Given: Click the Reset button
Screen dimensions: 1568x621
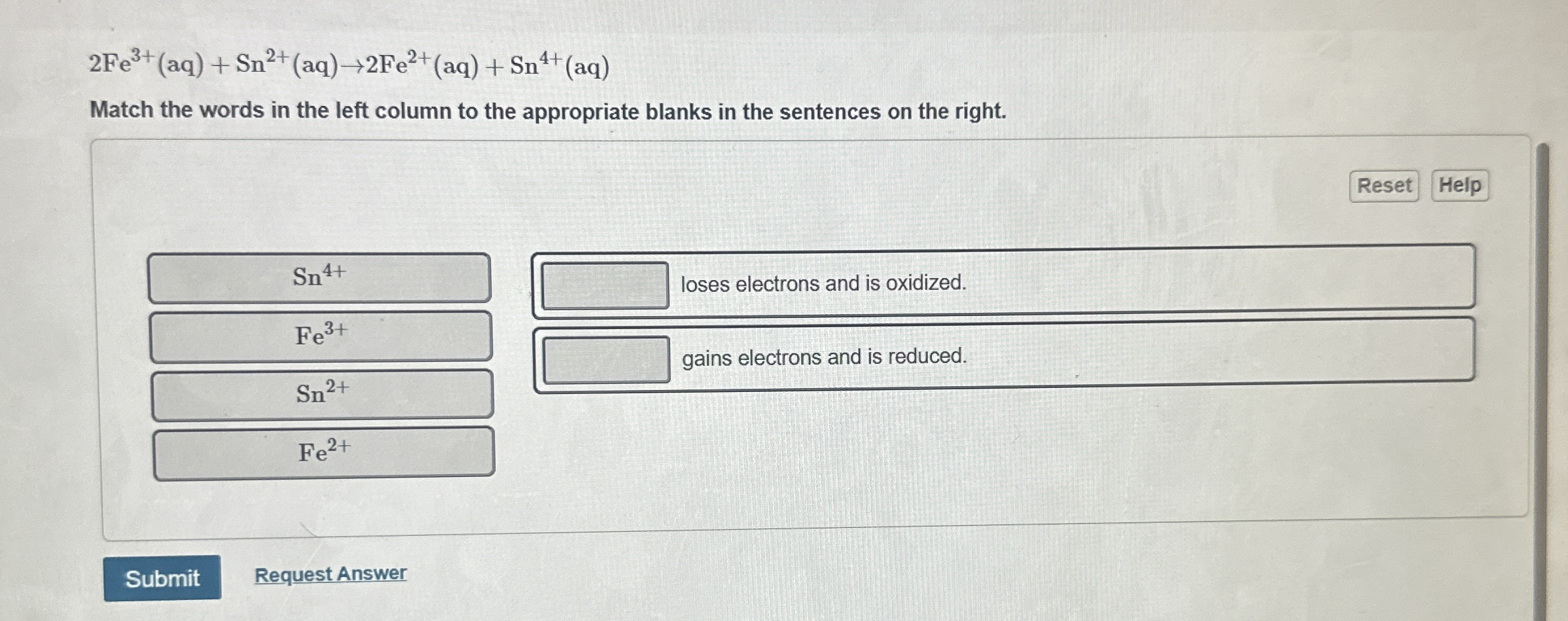Looking at the screenshot, I should click(x=1383, y=186).
